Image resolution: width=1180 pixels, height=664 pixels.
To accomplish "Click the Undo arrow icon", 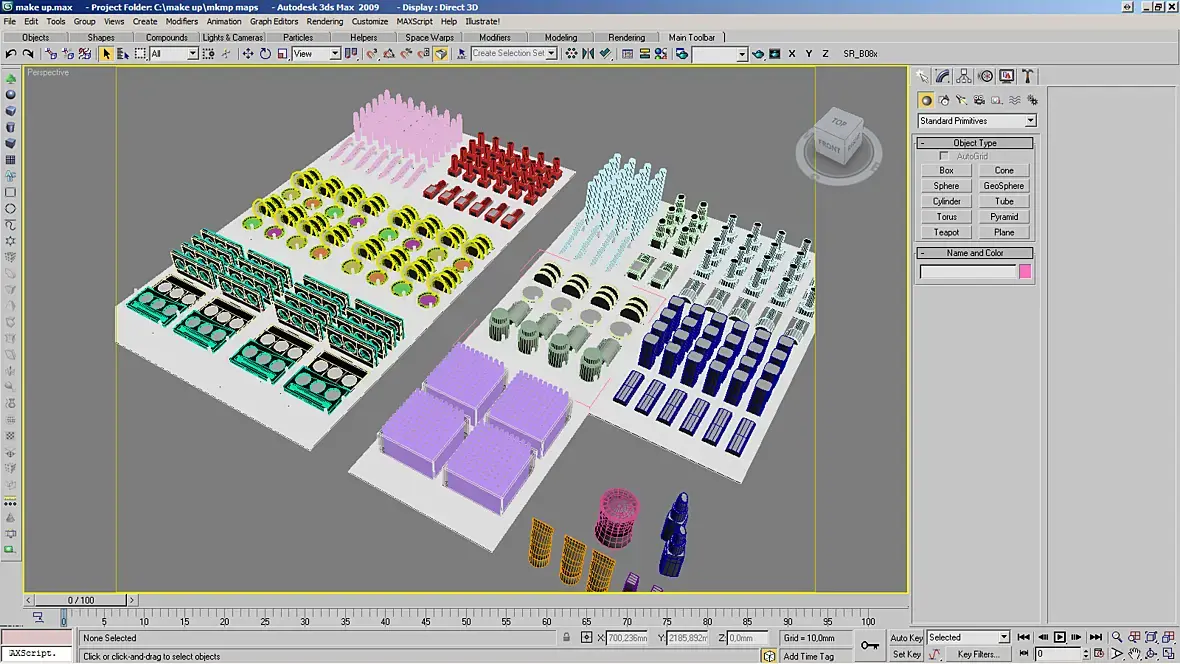I will (x=11, y=53).
